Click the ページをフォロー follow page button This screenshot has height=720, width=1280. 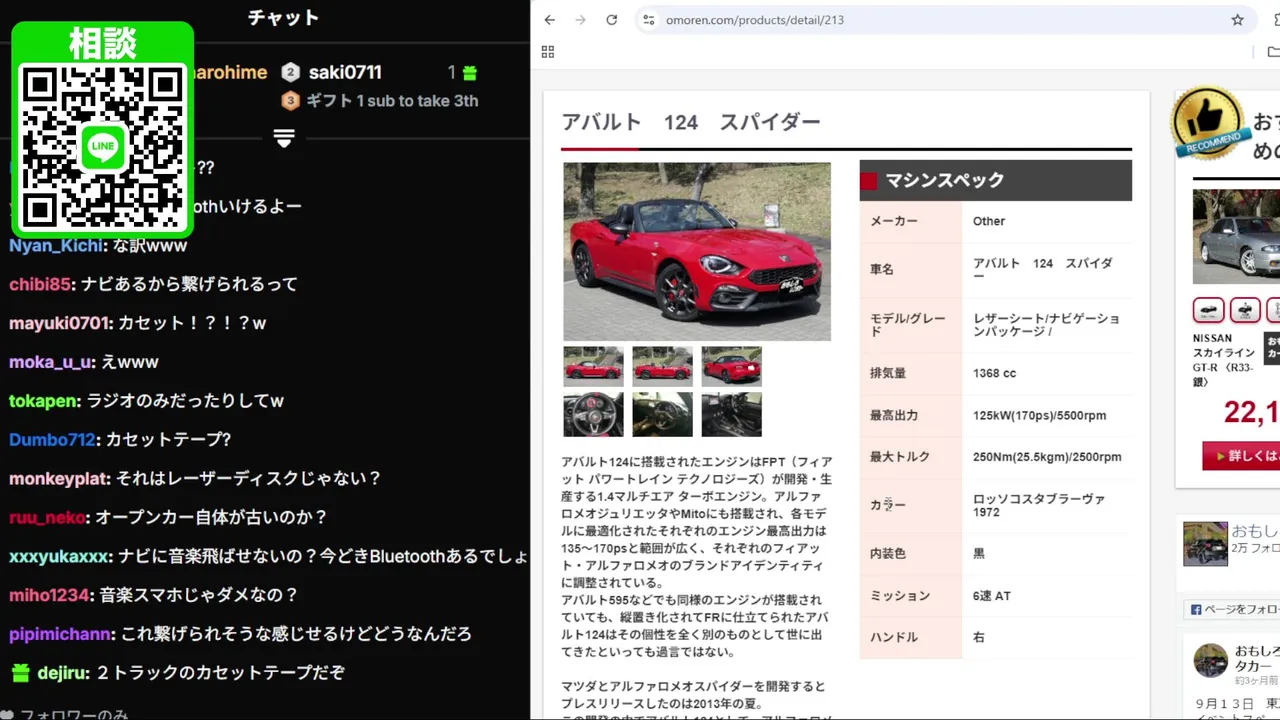[x=1233, y=609]
